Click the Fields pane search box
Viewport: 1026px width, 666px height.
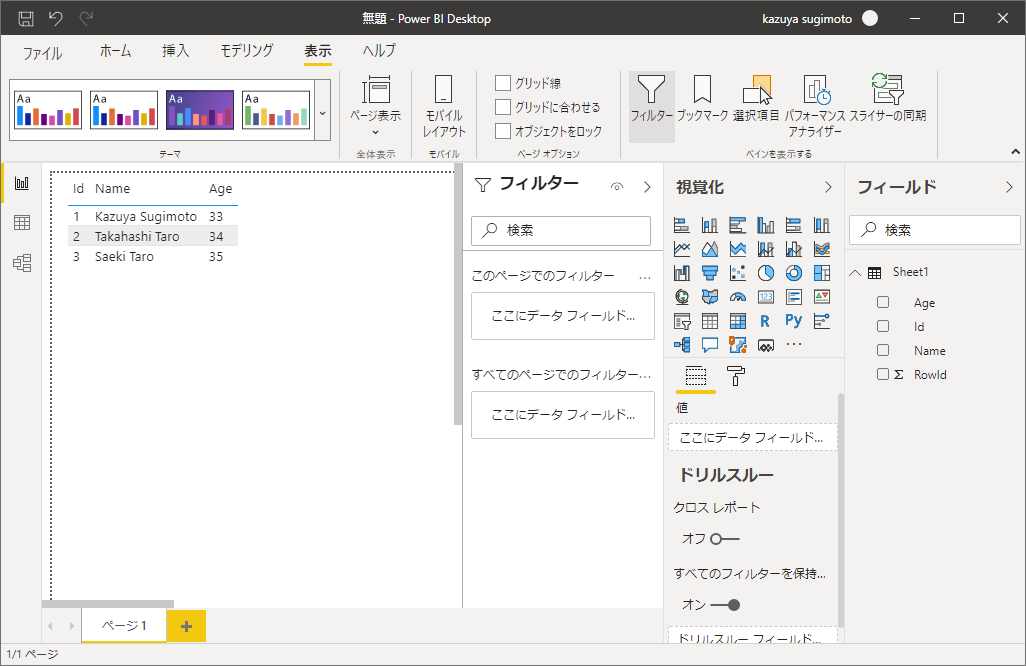pos(935,230)
